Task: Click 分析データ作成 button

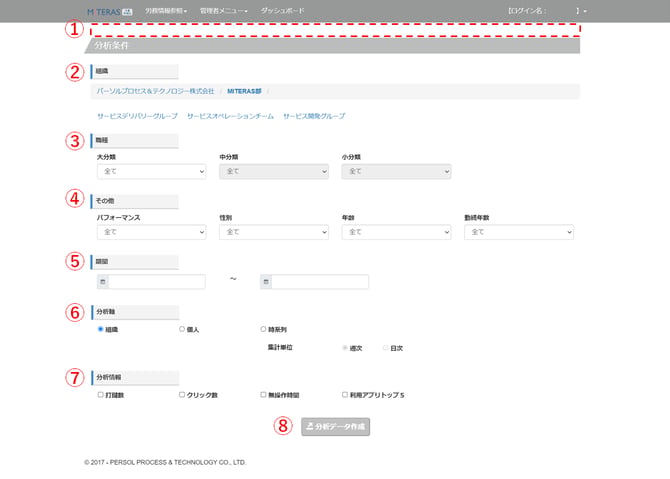Action: coord(335,426)
